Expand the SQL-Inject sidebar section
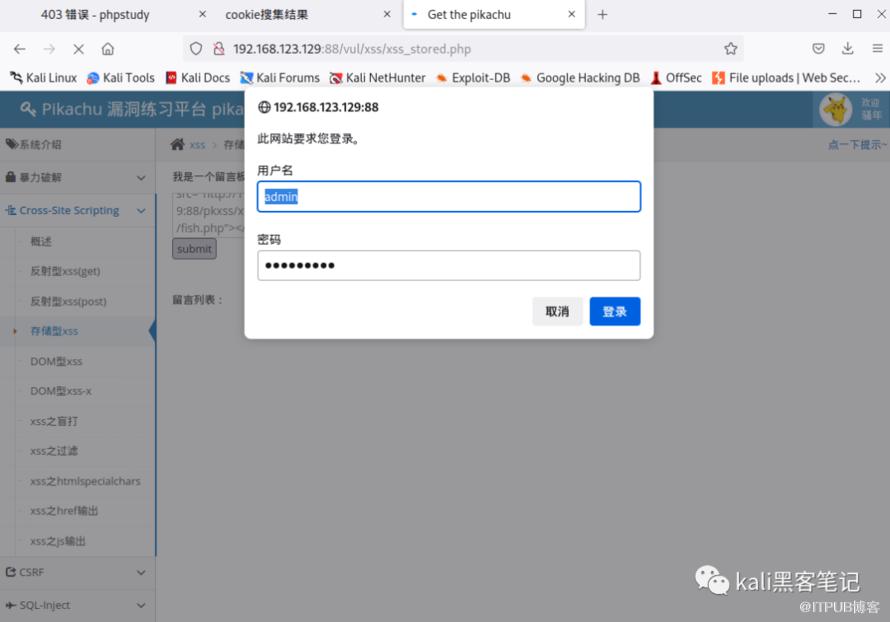 click(77, 606)
